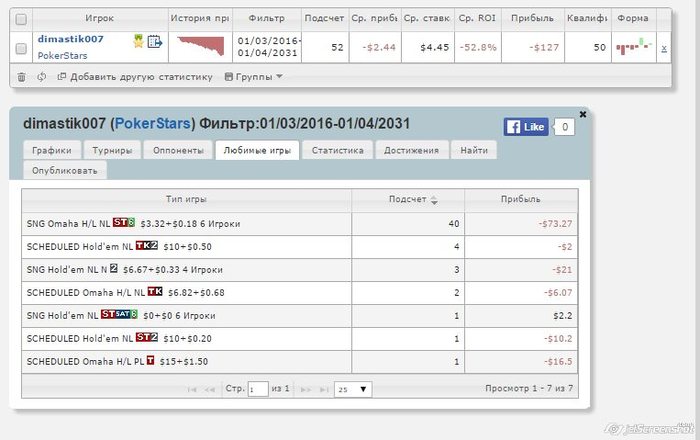Screen dimensions: 700x440
Task: Select the SNG Omaha H/L NL $3.32+$0.18 row text
Action: point(133,224)
